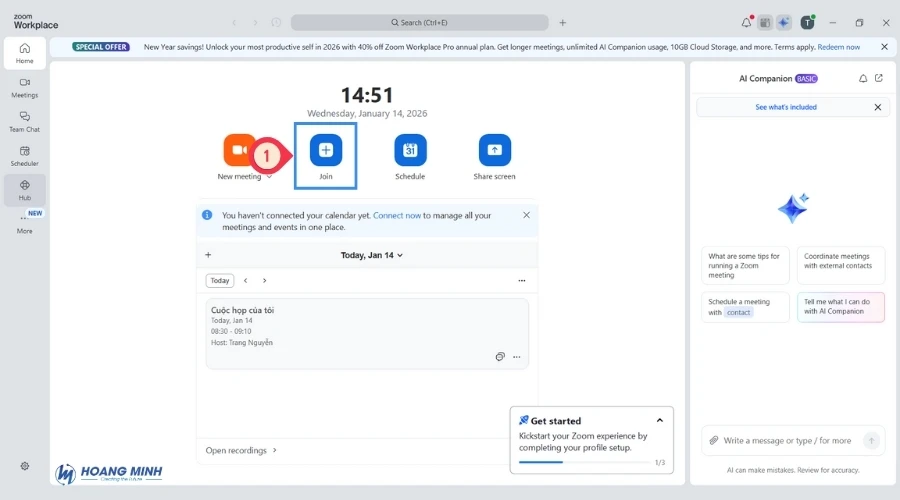Close the See what's included banner
The width and height of the screenshot is (900, 500).
point(878,107)
